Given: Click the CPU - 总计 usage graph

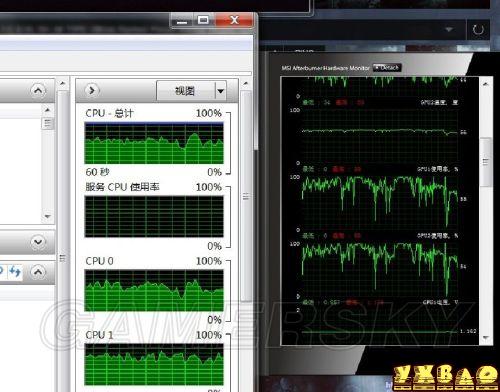Looking at the screenshot, I should pos(154,143).
